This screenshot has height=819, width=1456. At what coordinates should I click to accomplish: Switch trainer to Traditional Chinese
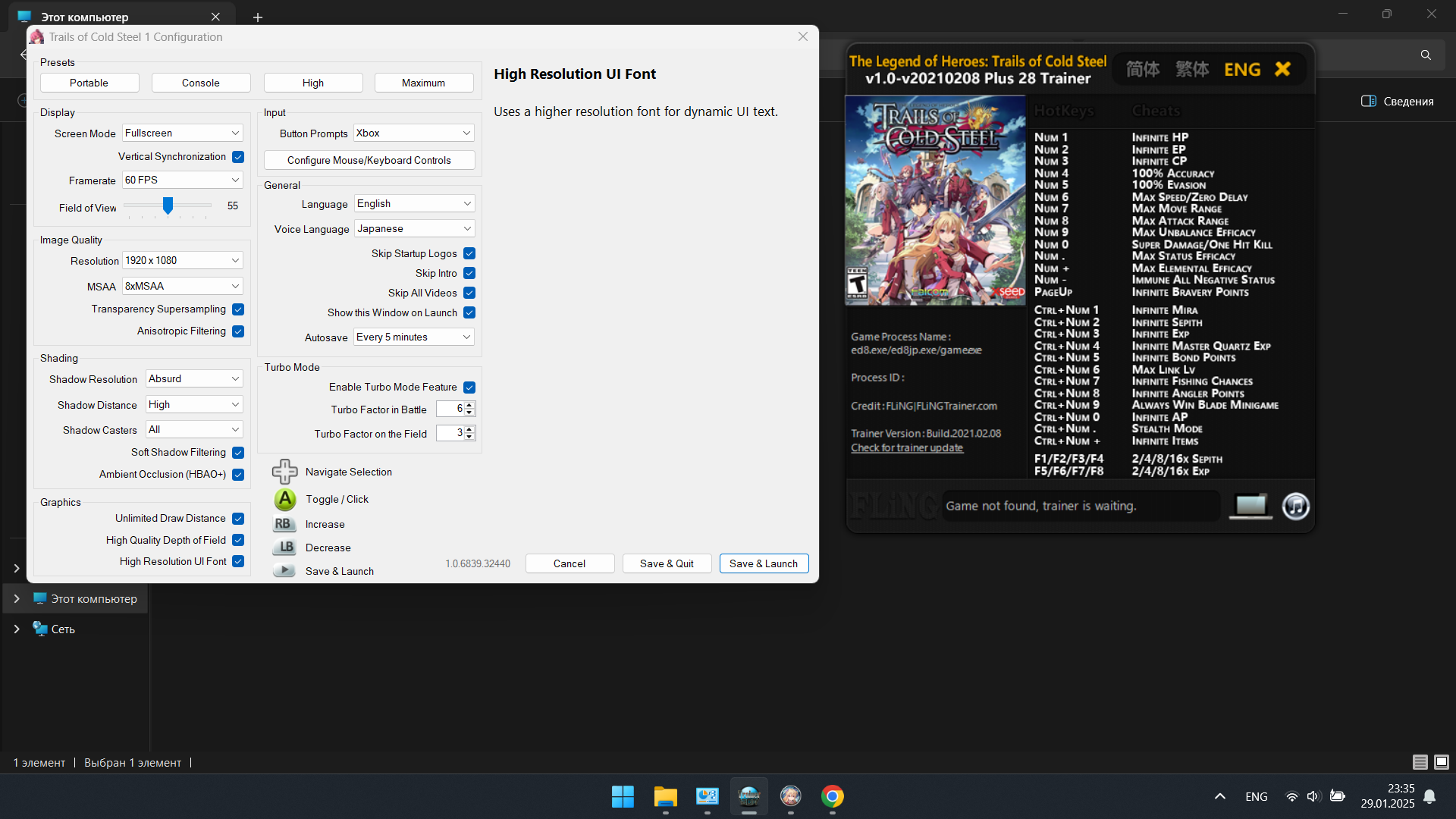(1192, 69)
